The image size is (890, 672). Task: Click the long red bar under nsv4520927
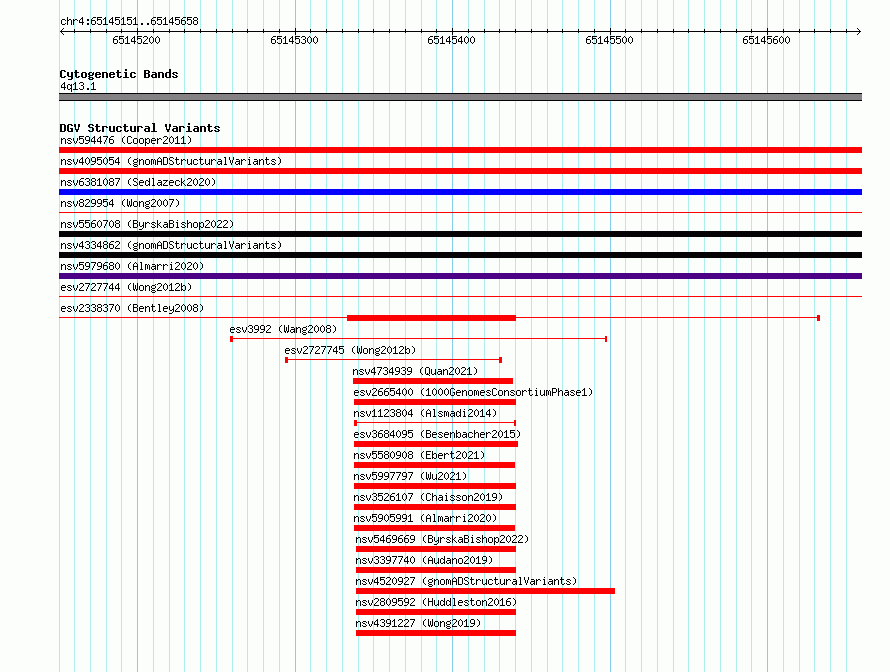(x=485, y=591)
